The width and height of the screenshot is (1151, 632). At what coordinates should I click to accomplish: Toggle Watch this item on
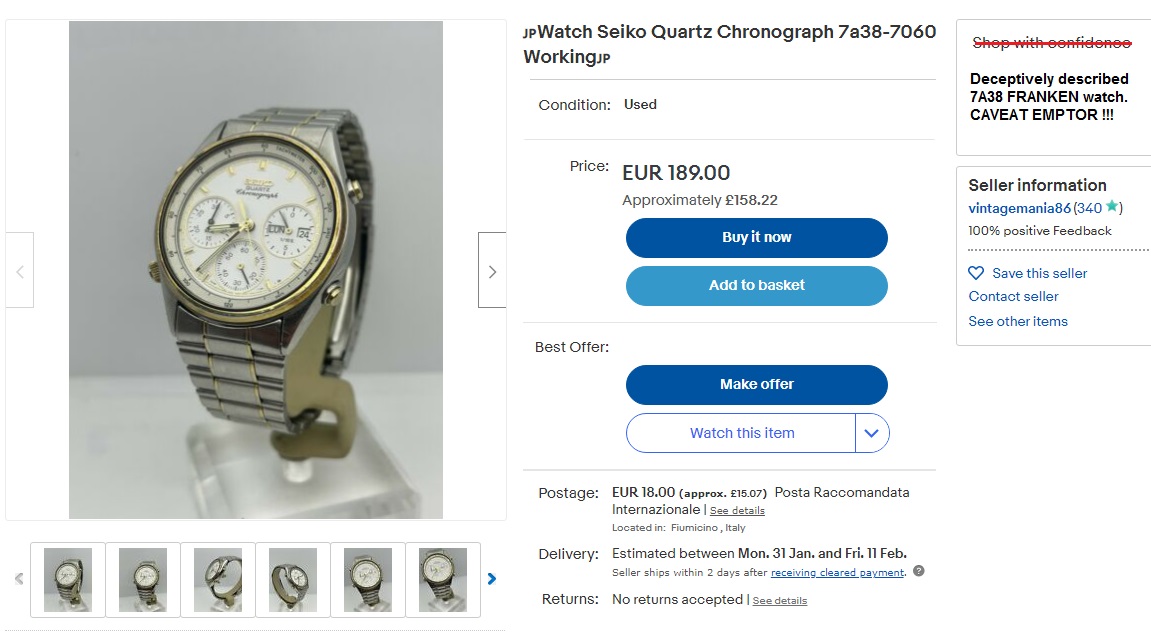pyautogui.click(x=741, y=433)
